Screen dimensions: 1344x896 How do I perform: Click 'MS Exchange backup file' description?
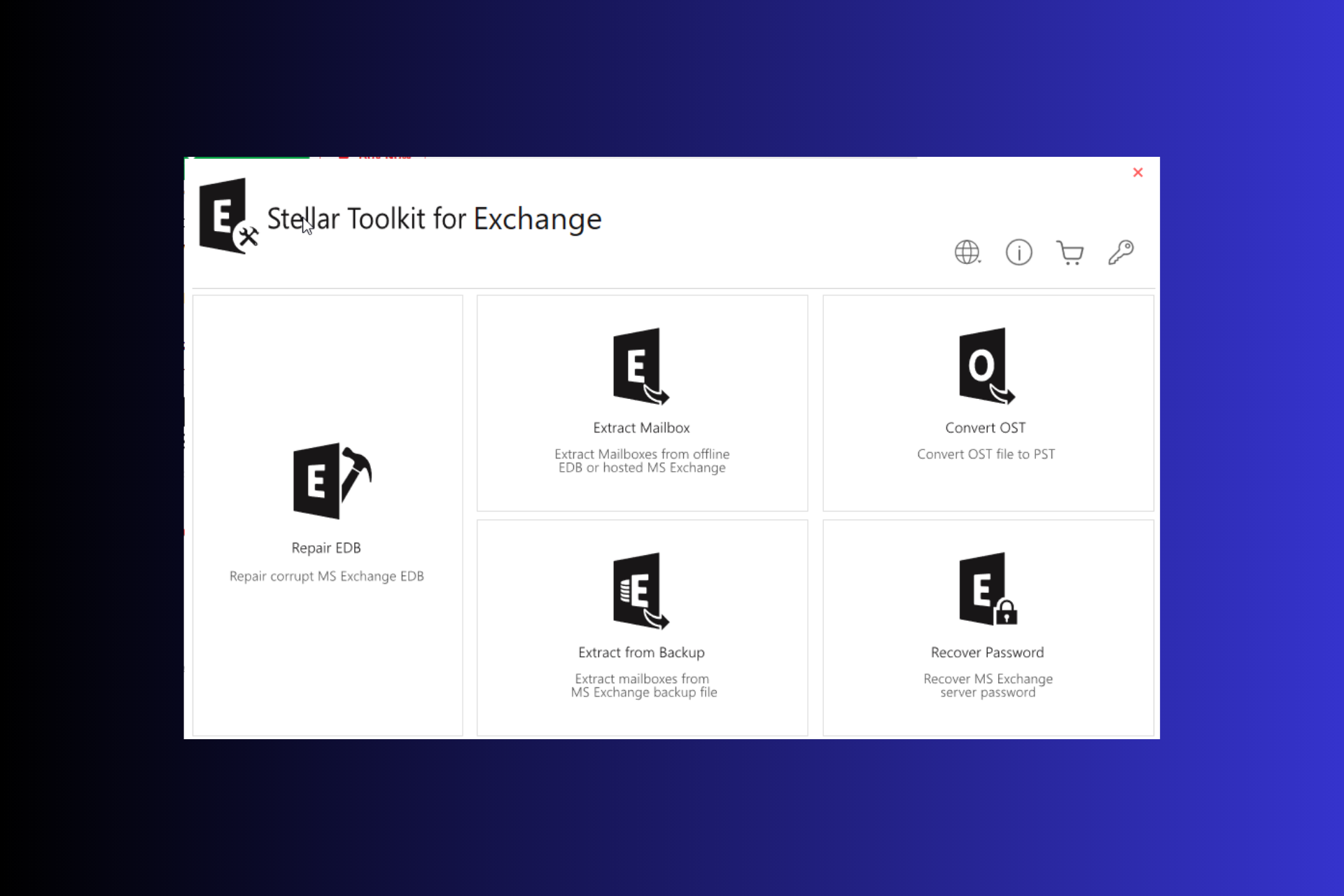pos(644,692)
